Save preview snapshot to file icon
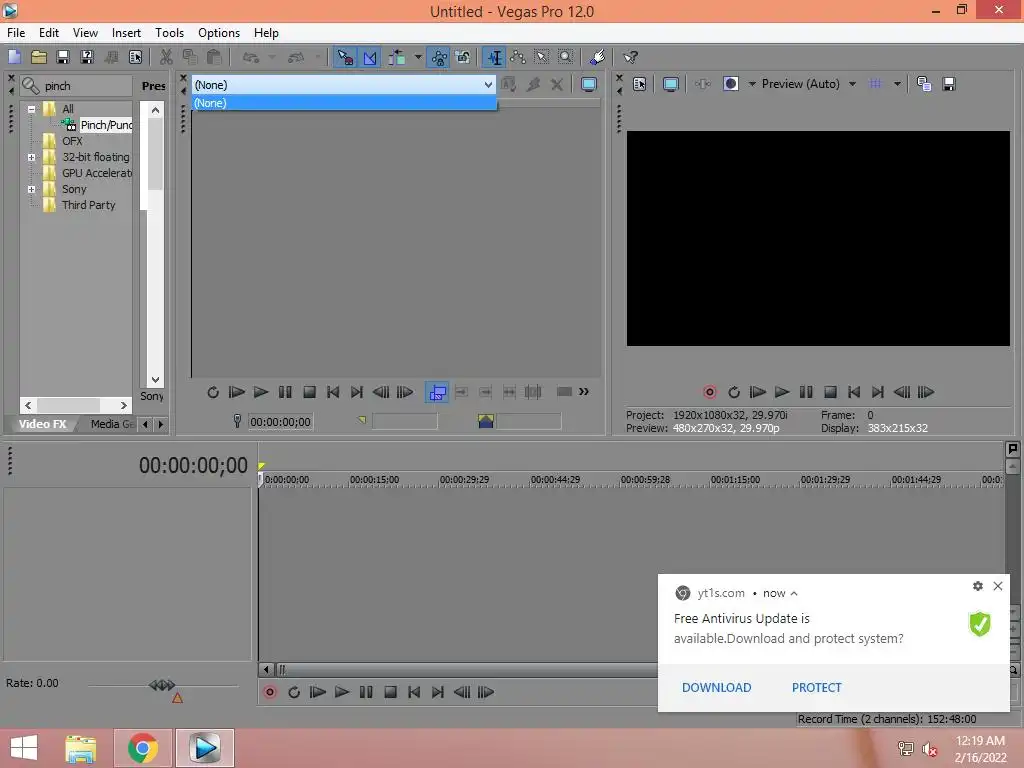The height and width of the screenshot is (768, 1024). point(949,84)
